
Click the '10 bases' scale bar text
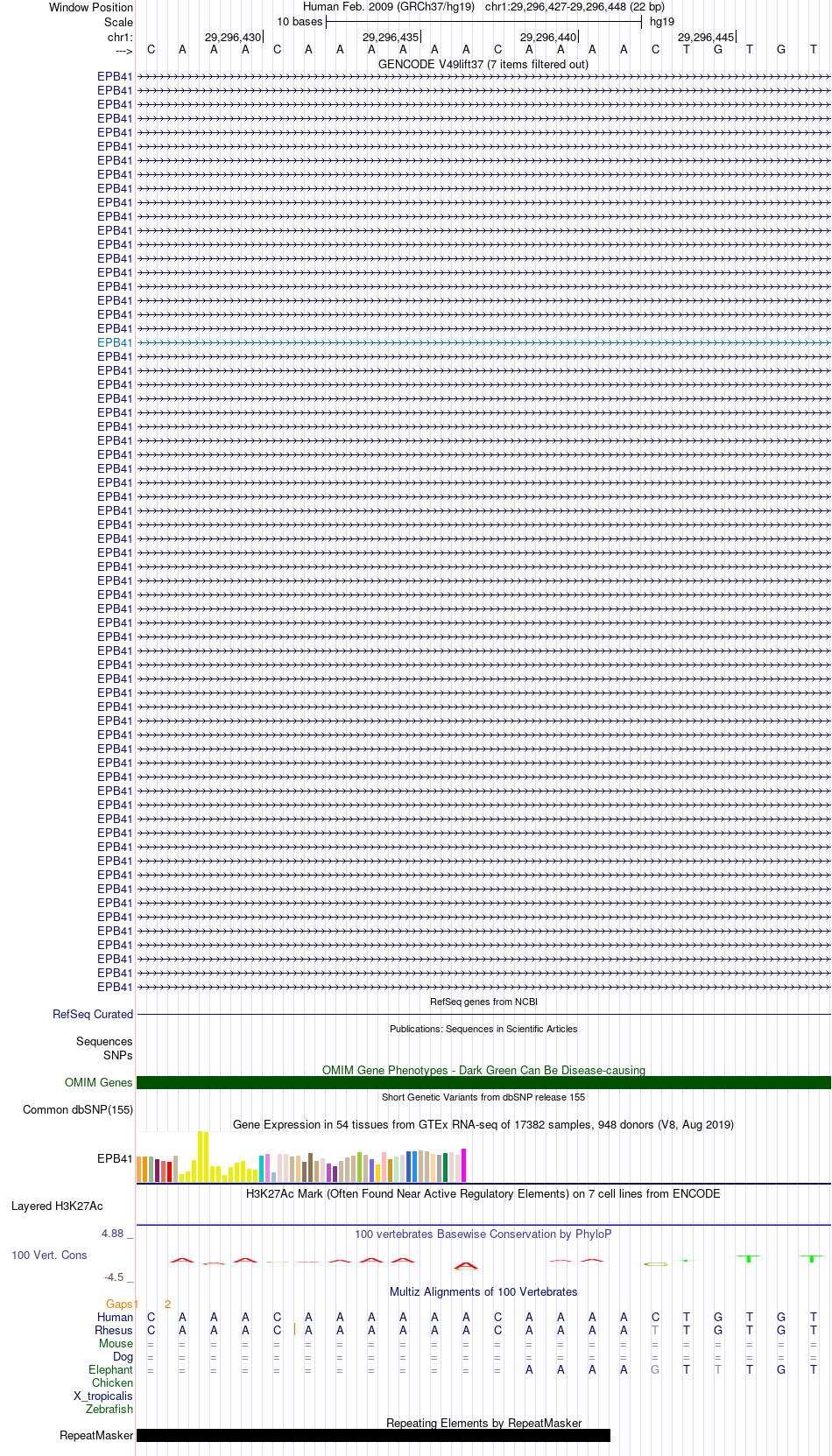coord(300,22)
